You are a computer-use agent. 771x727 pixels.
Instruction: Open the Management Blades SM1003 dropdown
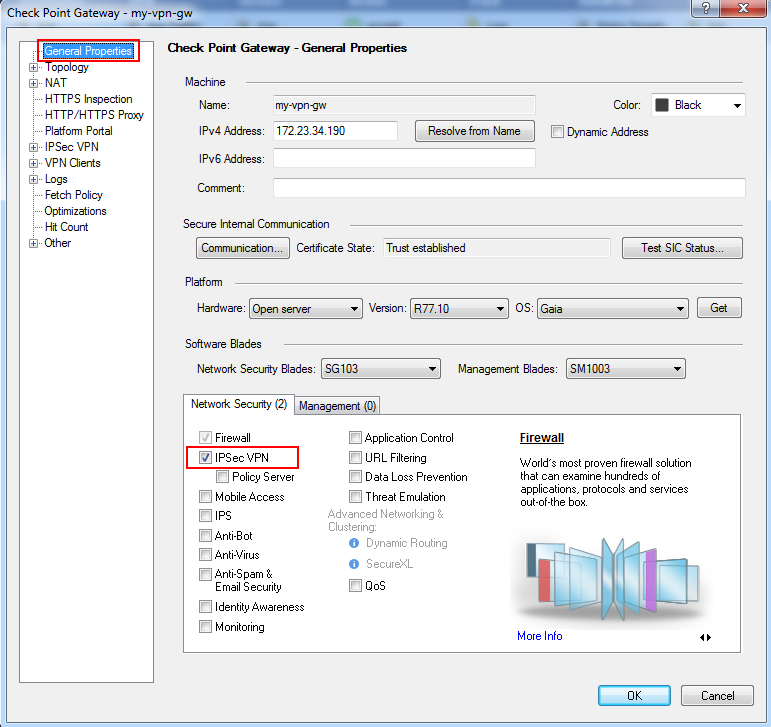(x=625, y=369)
